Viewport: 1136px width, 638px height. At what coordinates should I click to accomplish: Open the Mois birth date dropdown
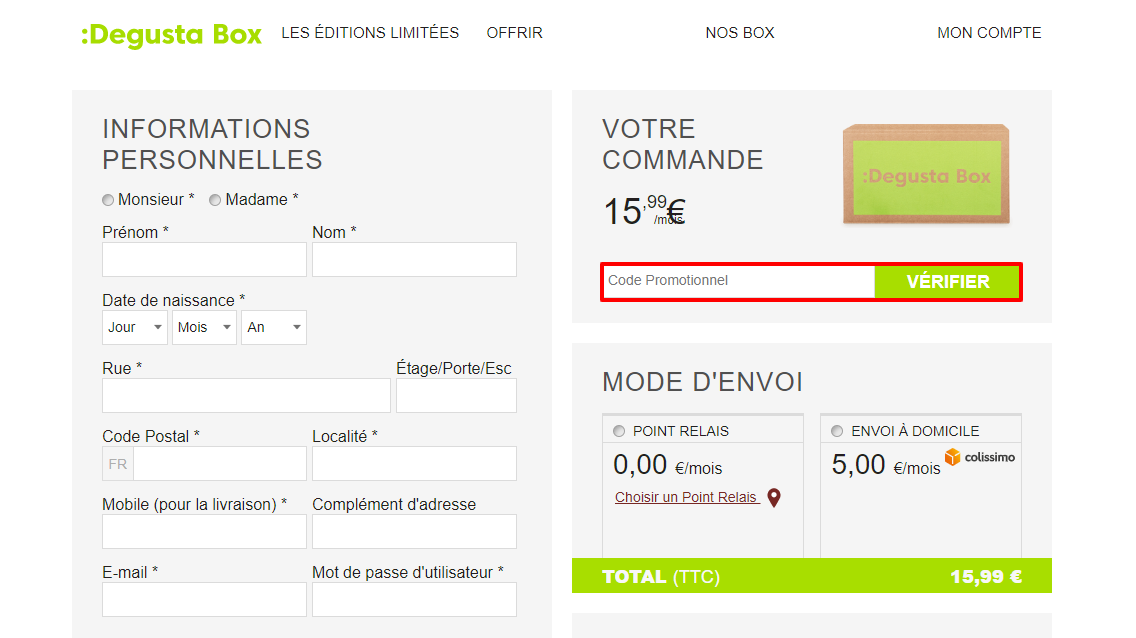click(x=204, y=327)
